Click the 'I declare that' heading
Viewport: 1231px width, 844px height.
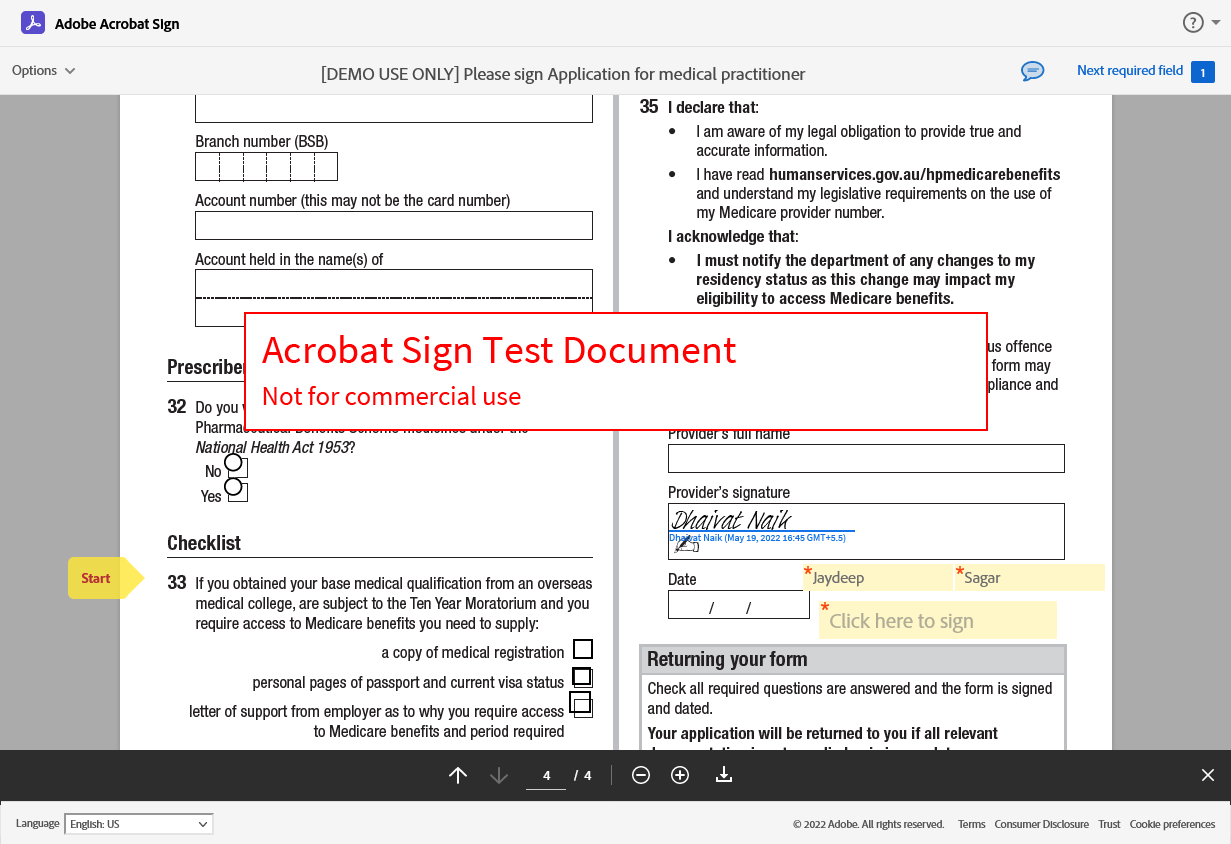click(x=713, y=107)
